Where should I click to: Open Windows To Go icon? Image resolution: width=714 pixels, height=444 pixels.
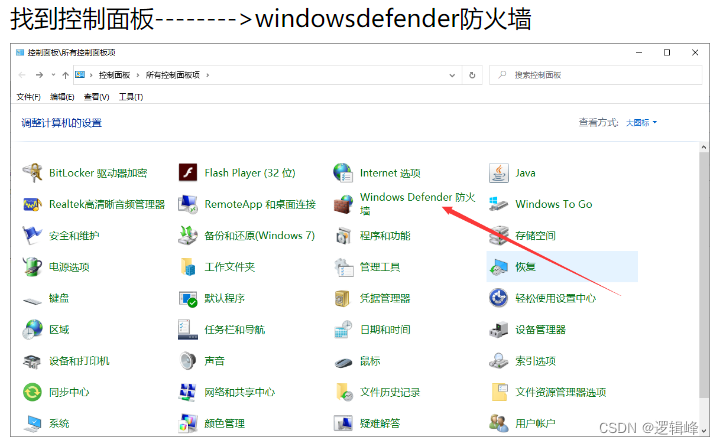[499, 204]
